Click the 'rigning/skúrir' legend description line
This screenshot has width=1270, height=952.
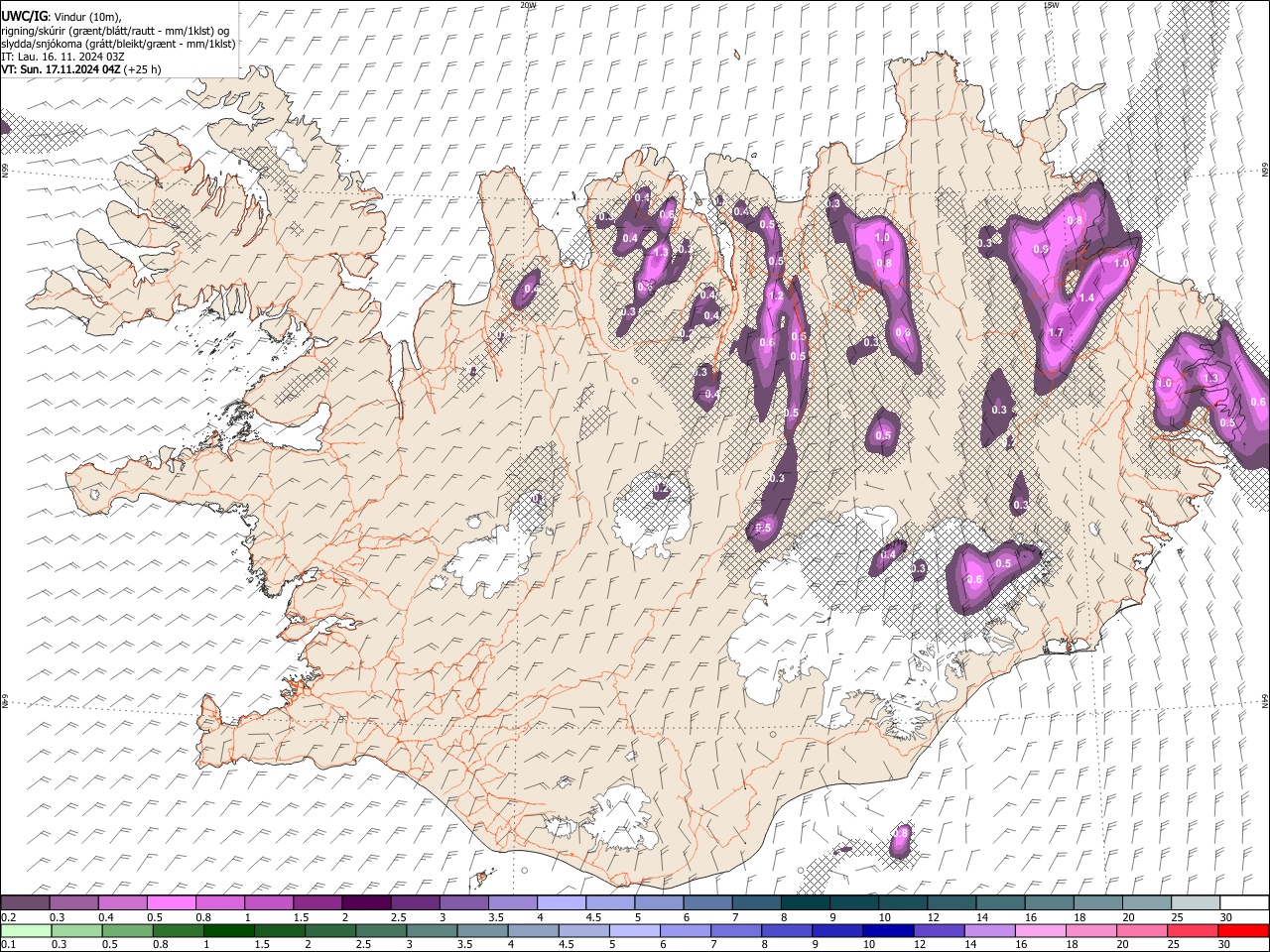115,31
